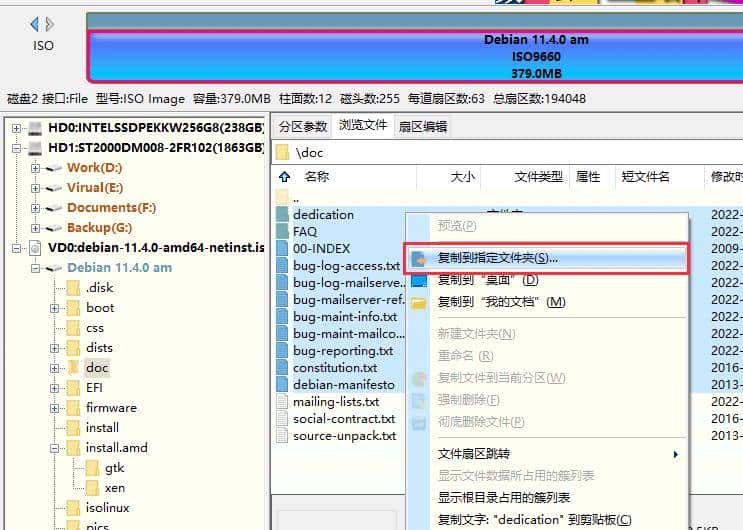This screenshot has height=530, width=743.
Task: Collapse the install.amd folder node
Action: pyautogui.click(x=54, y=448)
